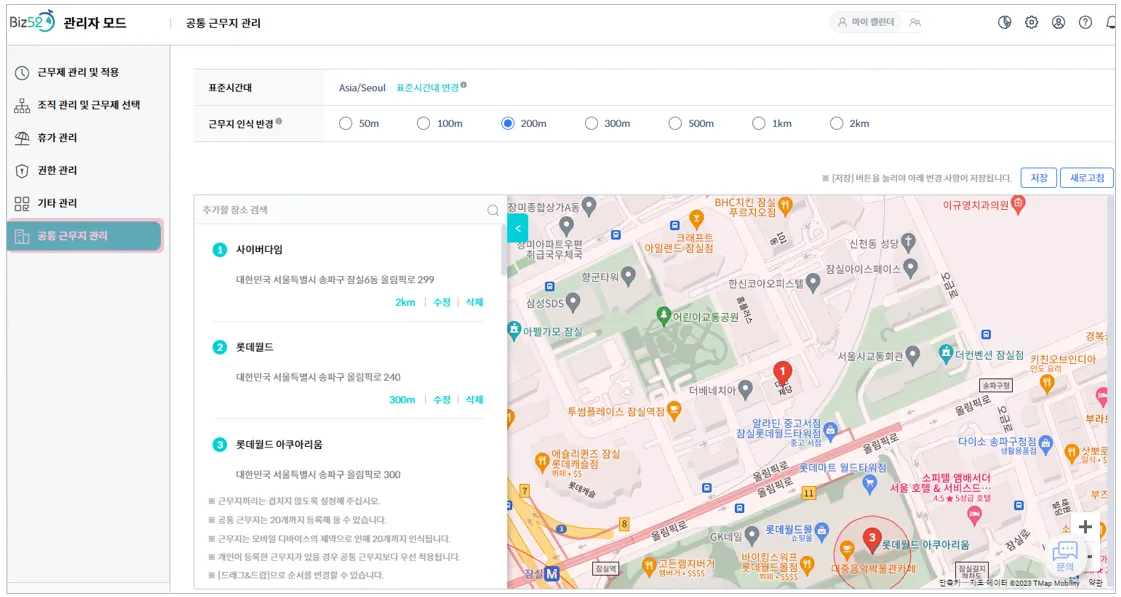Click the search magnifier icon

[493, 210]
